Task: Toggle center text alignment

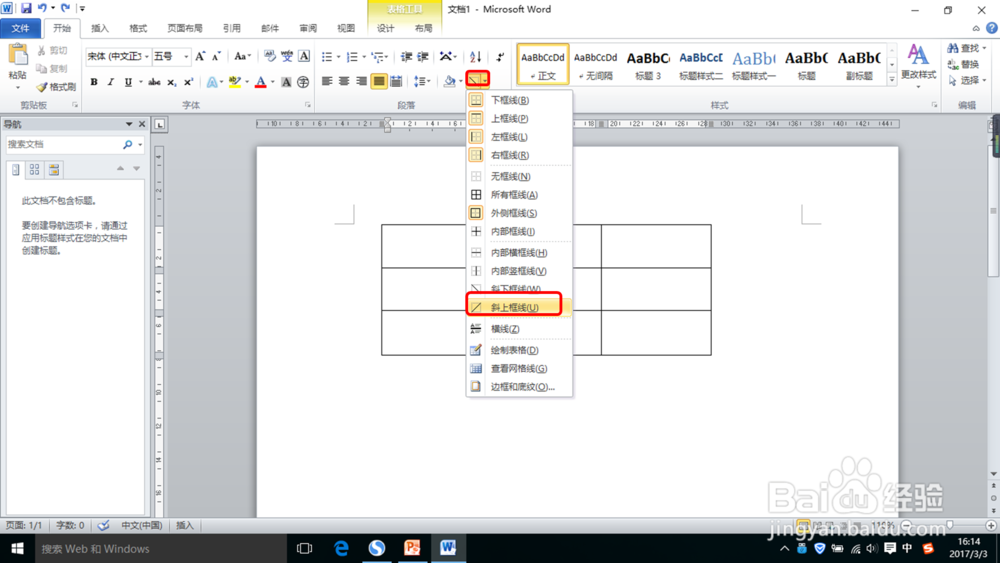Action: coord(344,81)
